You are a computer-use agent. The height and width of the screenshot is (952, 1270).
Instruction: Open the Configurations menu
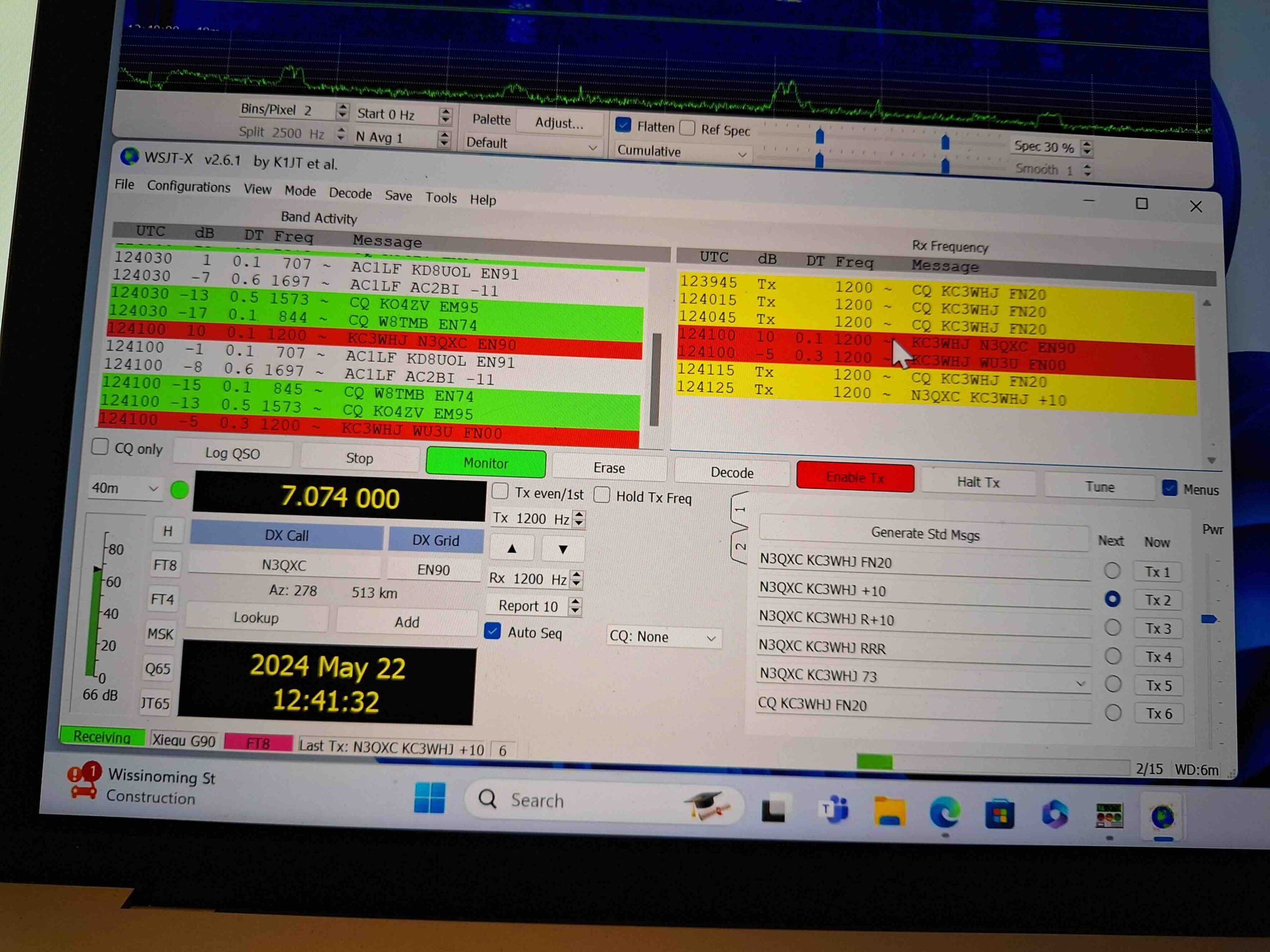tap(189, 187)
